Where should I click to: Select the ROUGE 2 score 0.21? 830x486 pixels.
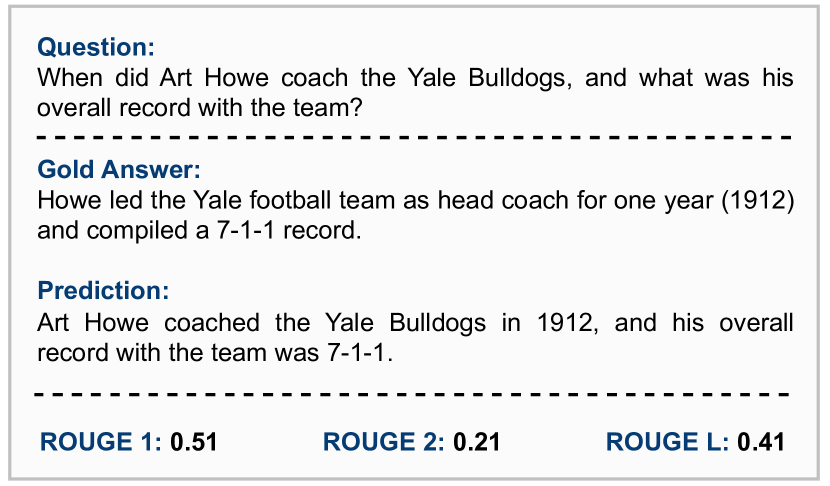coord(477,442)
